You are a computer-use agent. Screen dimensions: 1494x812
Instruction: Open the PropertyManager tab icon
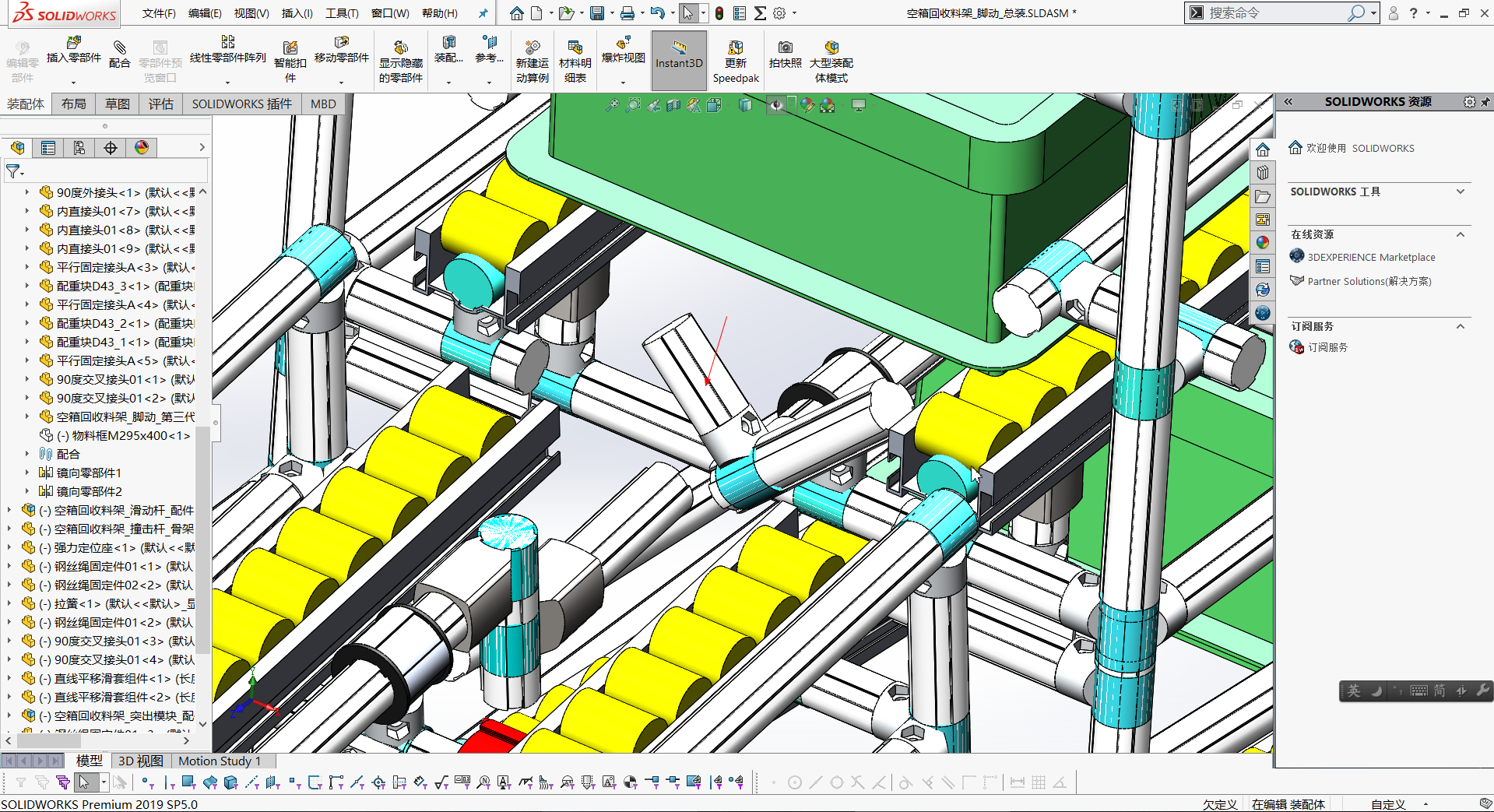(48, 148)
